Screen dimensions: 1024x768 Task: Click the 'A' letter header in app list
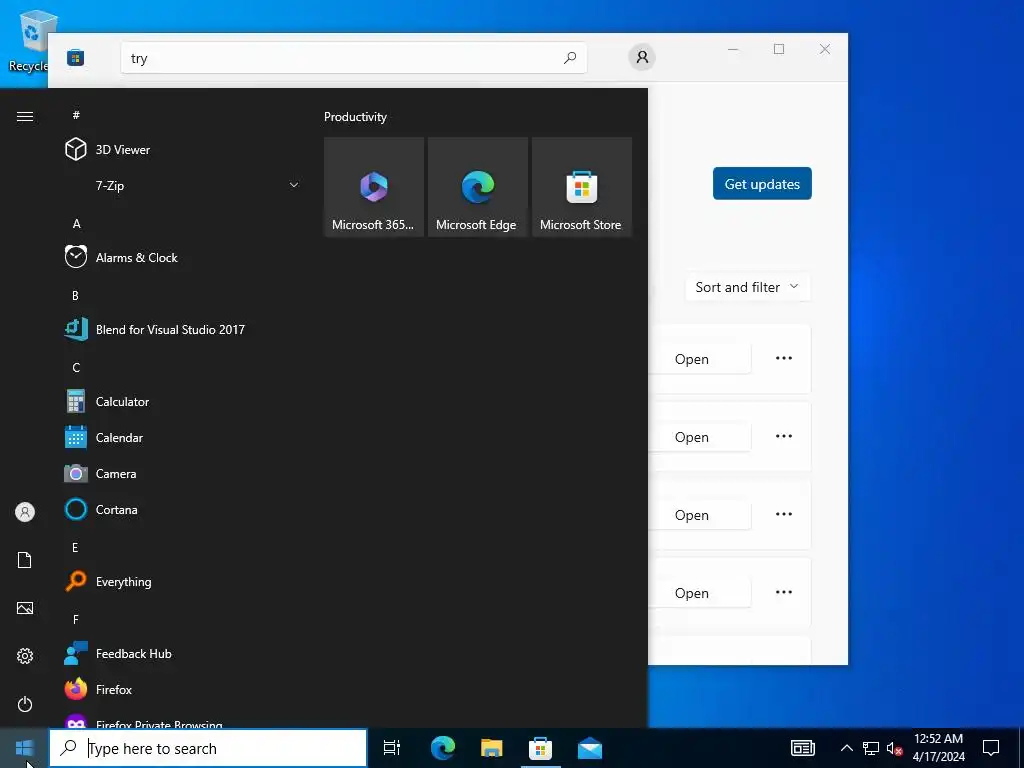pos(76,223)
